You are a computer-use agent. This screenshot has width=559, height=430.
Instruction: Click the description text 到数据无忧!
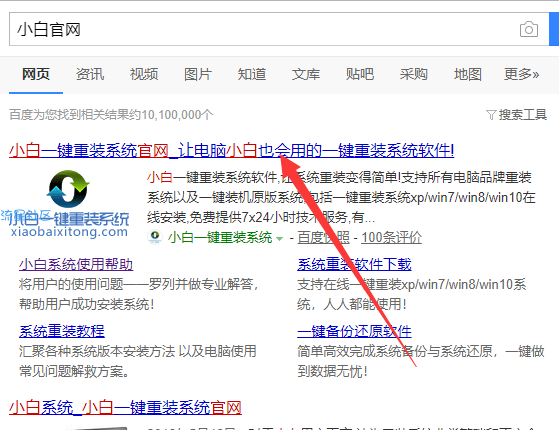332,372
